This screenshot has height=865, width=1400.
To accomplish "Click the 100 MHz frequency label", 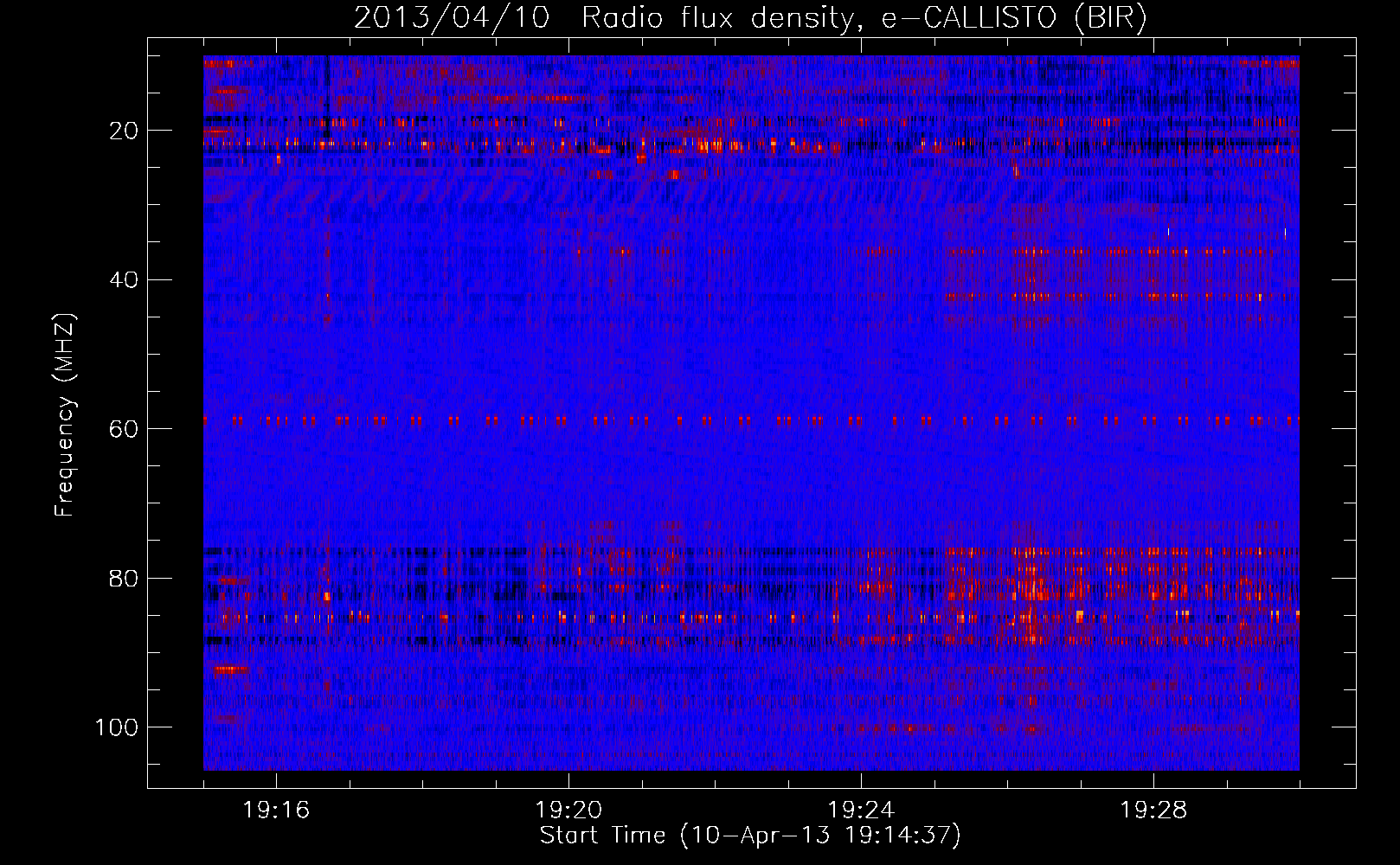I will [x=117, y=727].
